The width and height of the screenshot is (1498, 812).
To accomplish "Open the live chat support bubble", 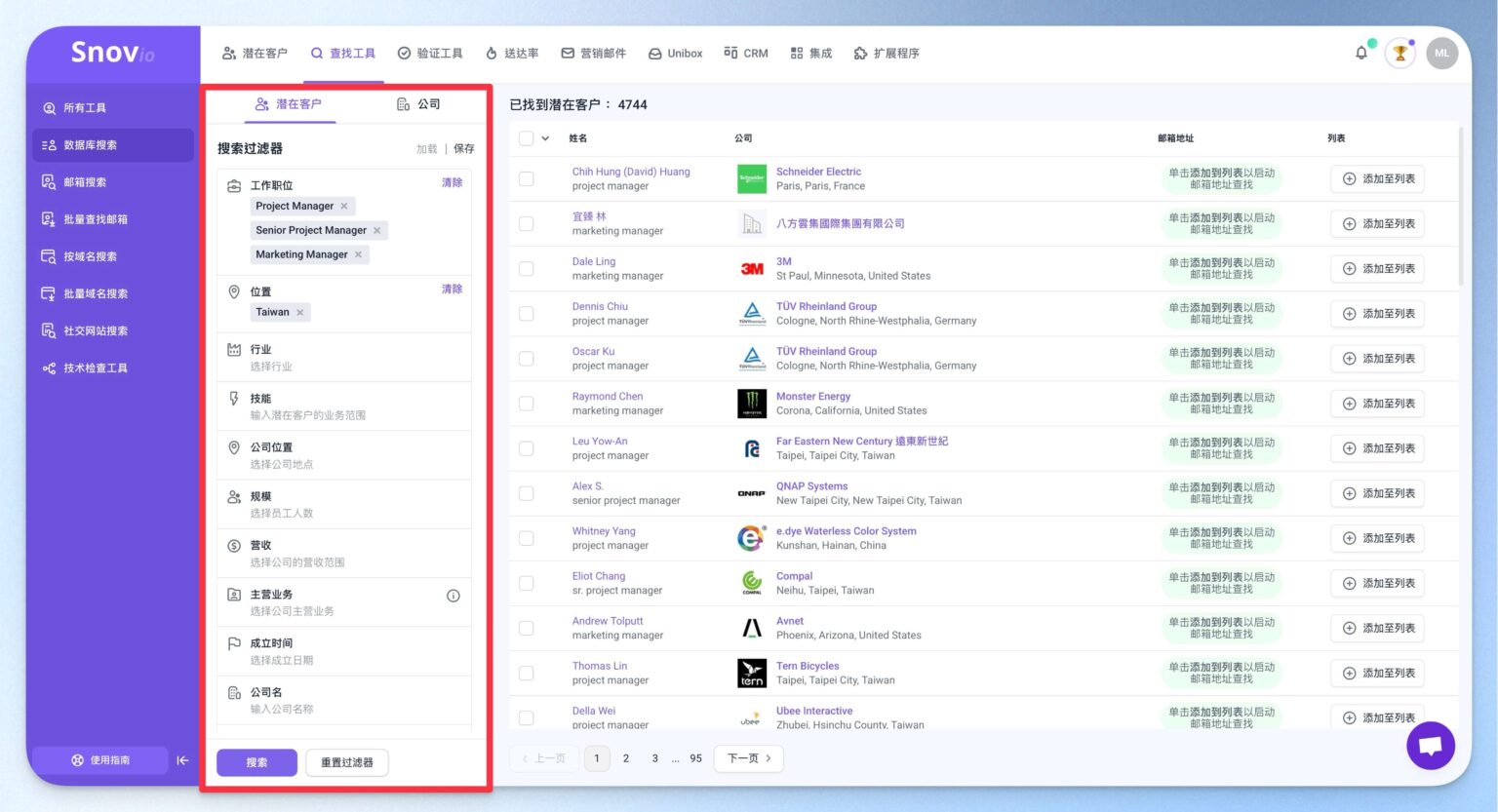I will (1431, 746).
